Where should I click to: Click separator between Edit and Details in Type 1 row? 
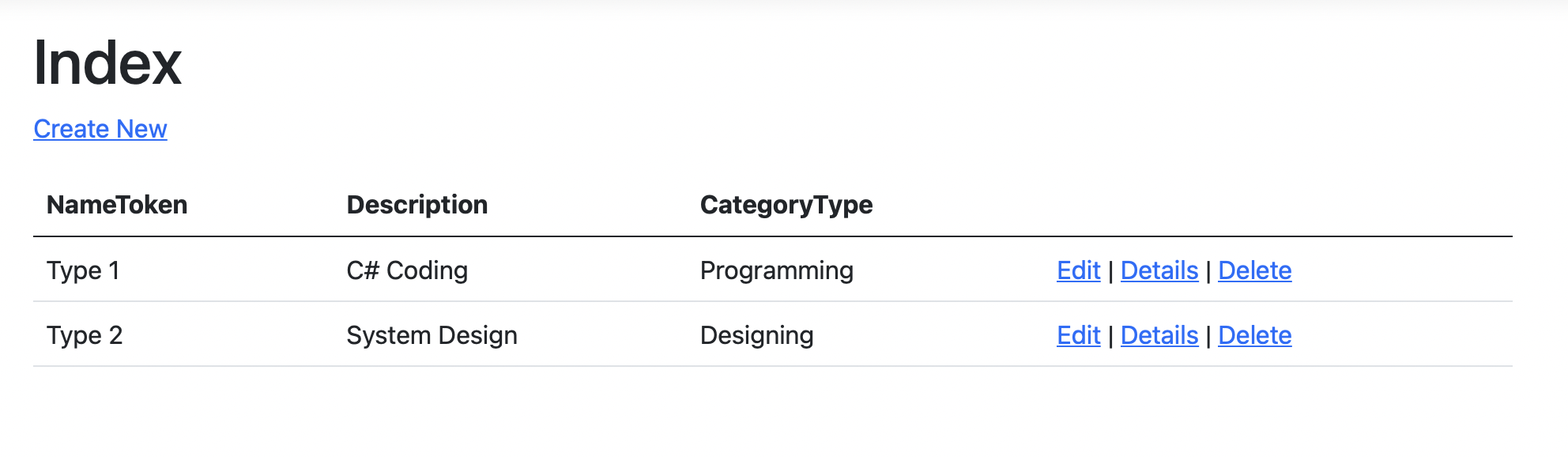pyautogui.click(x=1110, y=270)
